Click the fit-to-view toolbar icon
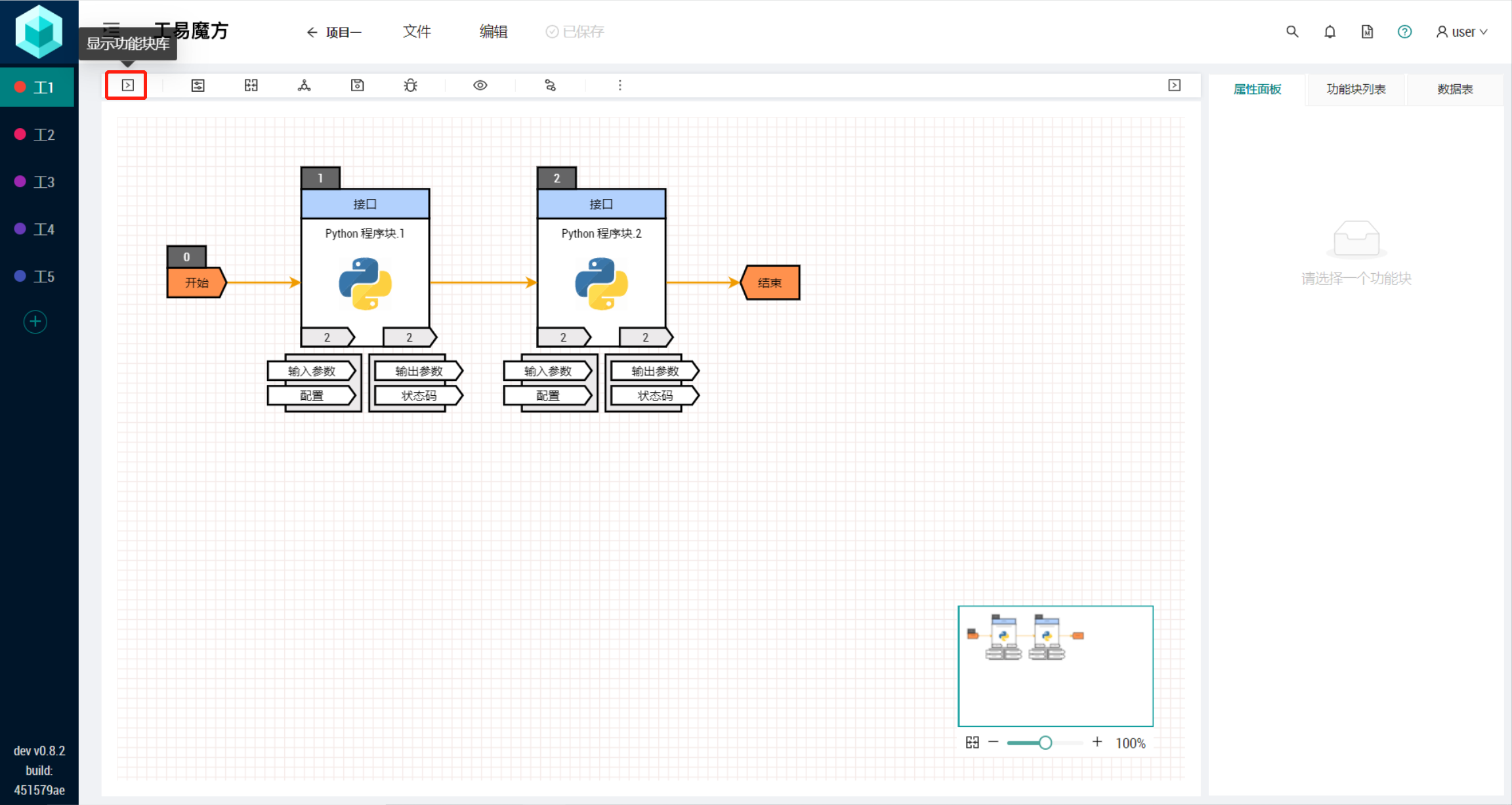Image resolution: width=1512 pixels, height=805 pixels. coord(251,85)
